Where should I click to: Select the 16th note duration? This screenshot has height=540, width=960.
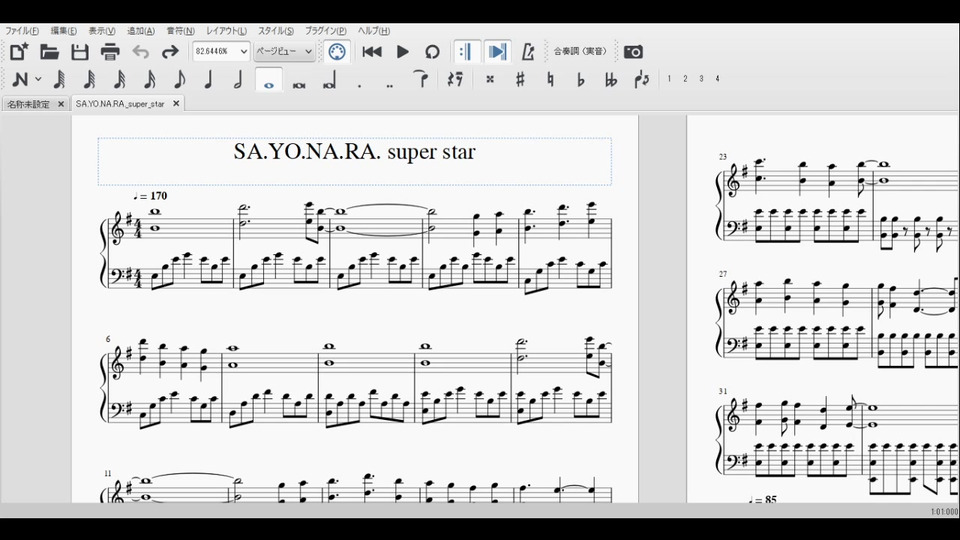click(149, 79)
